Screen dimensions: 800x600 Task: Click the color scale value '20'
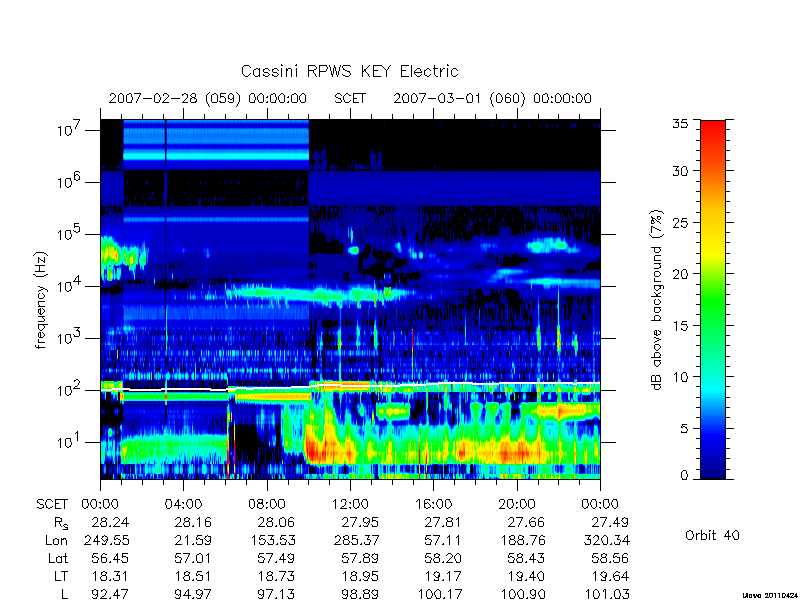point(680,274)
